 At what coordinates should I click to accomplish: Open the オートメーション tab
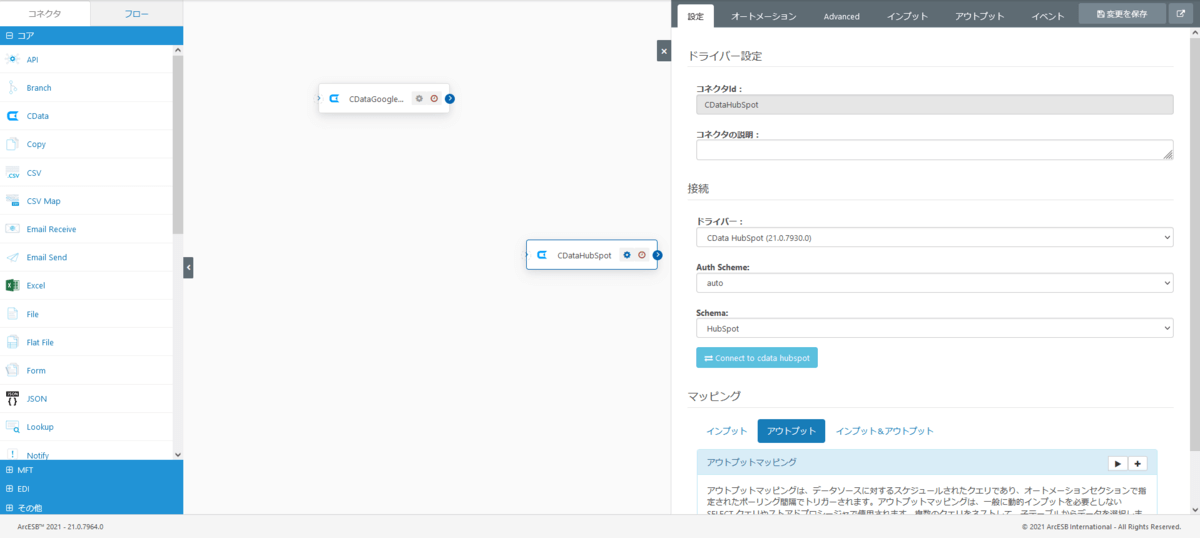tap(763, 16)
